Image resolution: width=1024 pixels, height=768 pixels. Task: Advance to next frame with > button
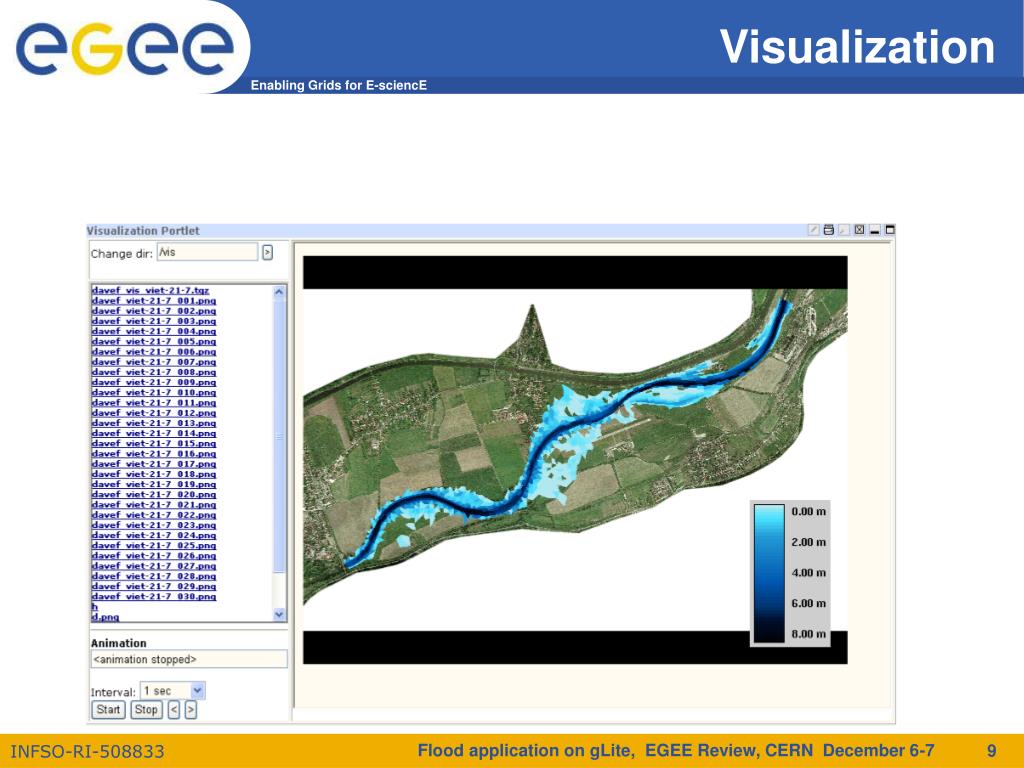pos(191,710)
